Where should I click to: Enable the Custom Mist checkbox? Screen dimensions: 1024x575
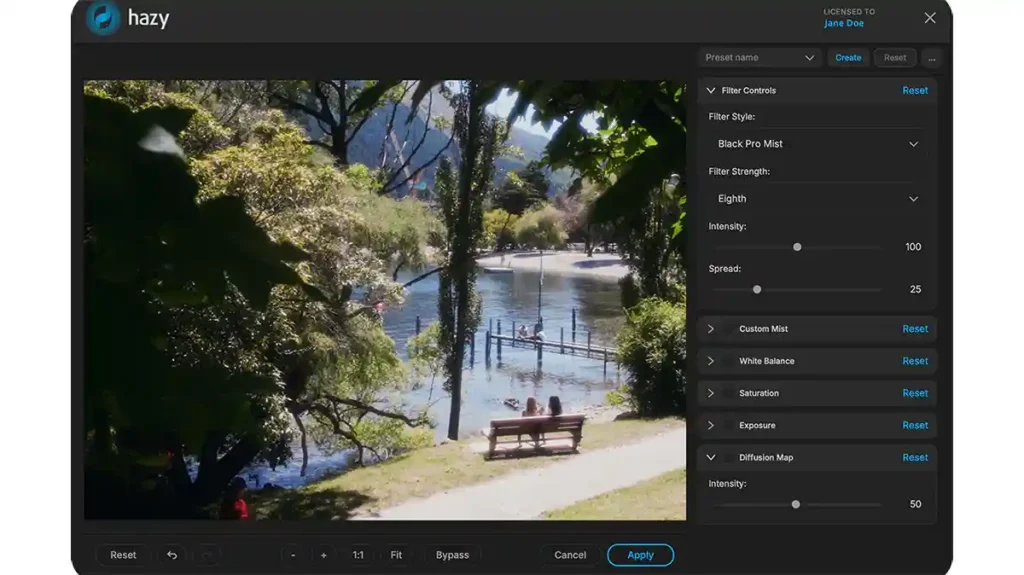point(728,329)
